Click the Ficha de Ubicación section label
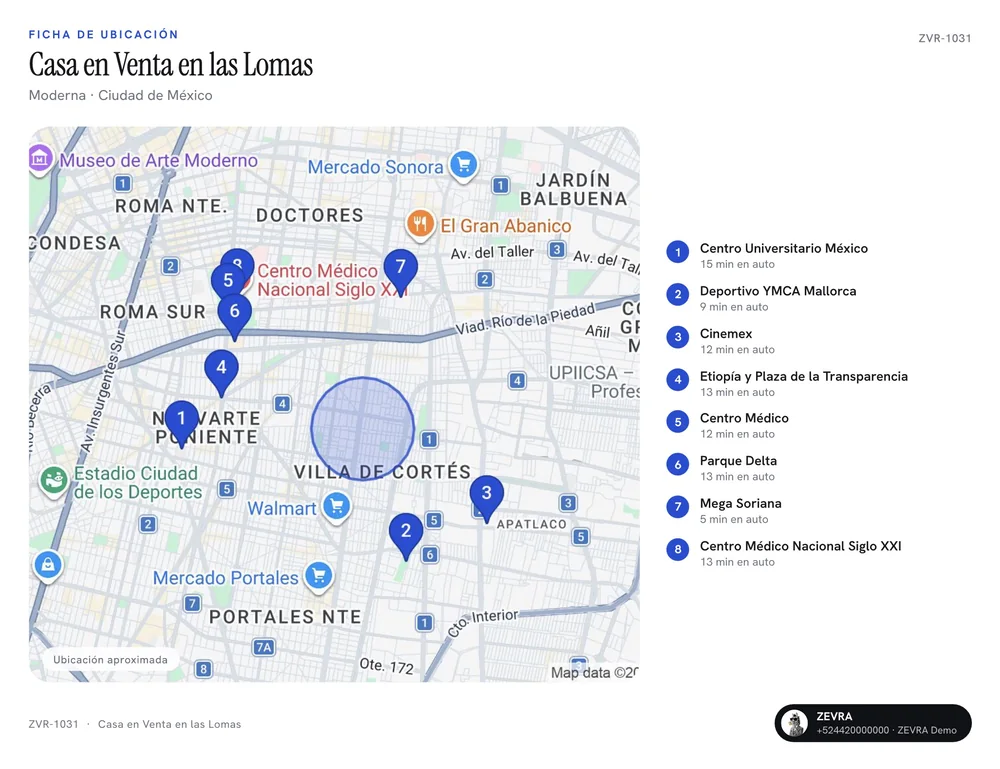Screen dimensions: 1000x769 click(103, 34)
